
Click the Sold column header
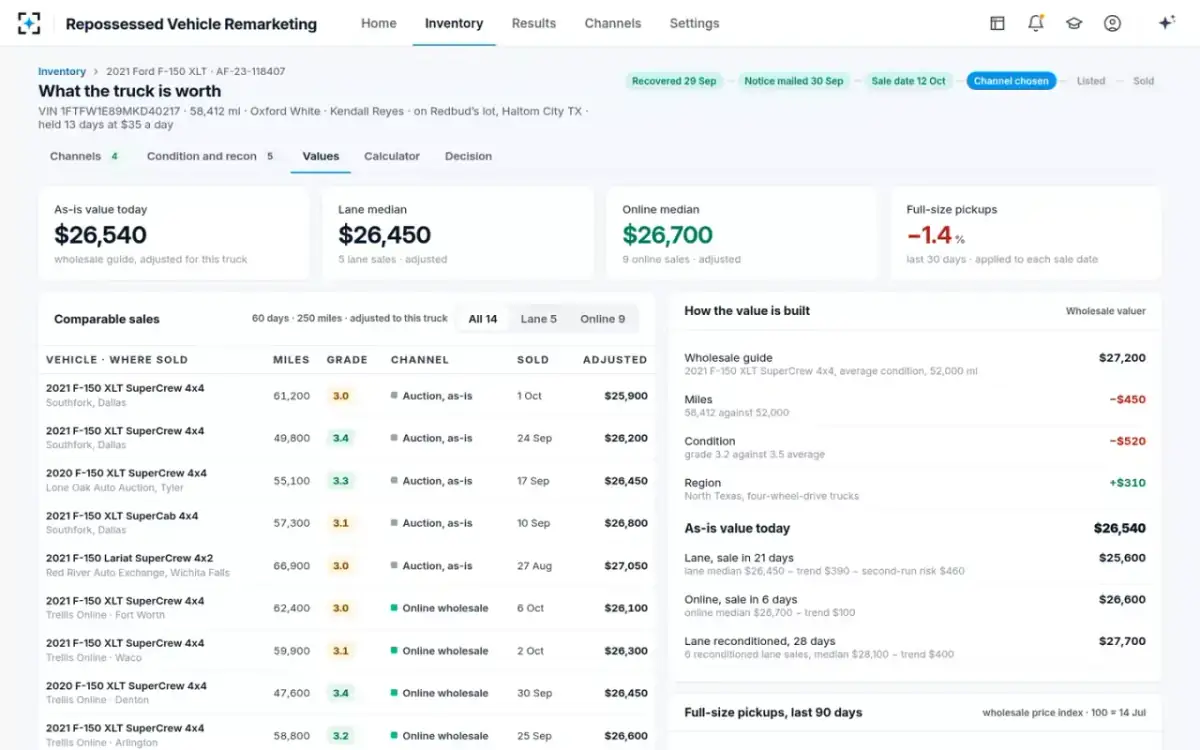point(533,360)
